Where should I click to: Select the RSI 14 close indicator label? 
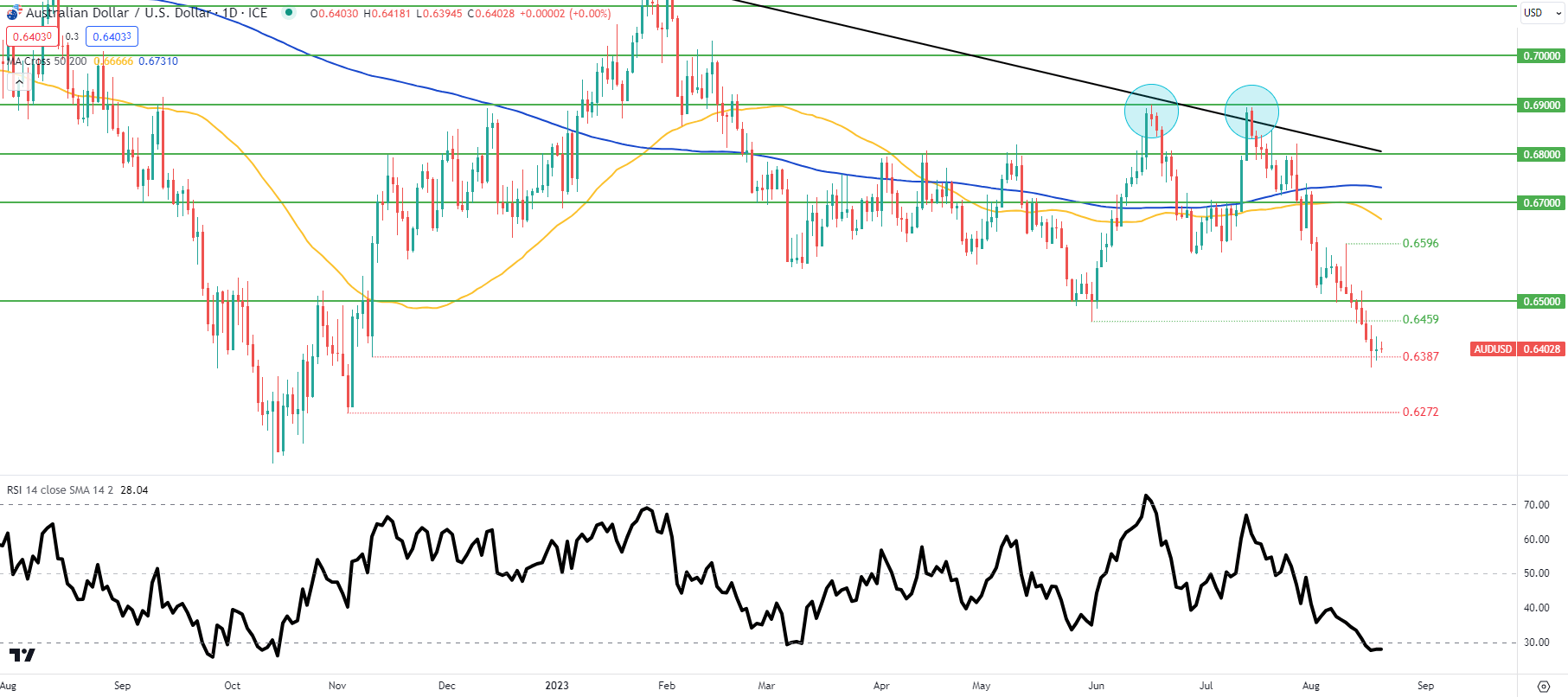coord(60,490)
